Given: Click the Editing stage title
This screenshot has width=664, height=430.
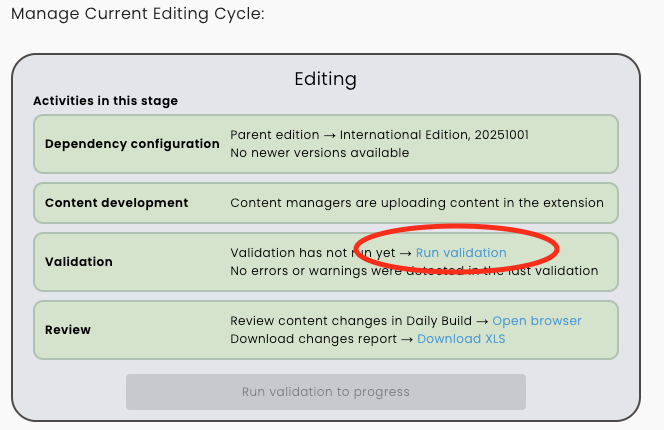Looking at the screenshot, I should tap(325, 79).
